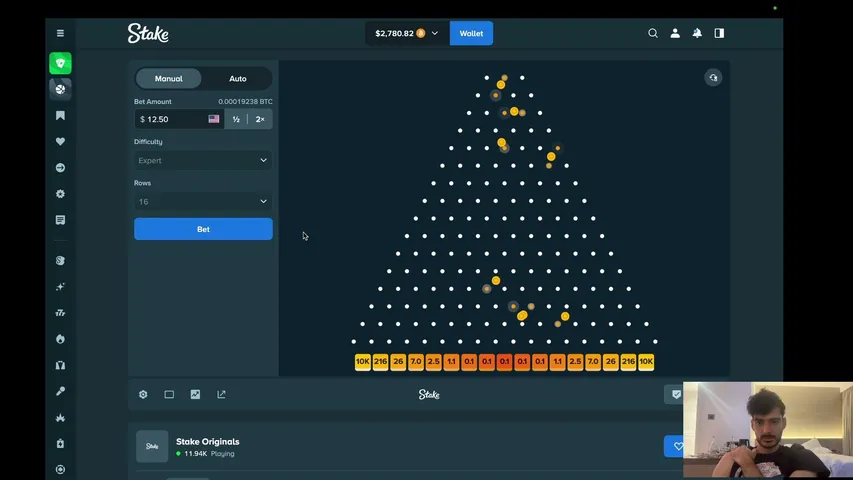Open game settings gear below board
The width and height of the screenshot is (853, 480).
coord(143,395)
